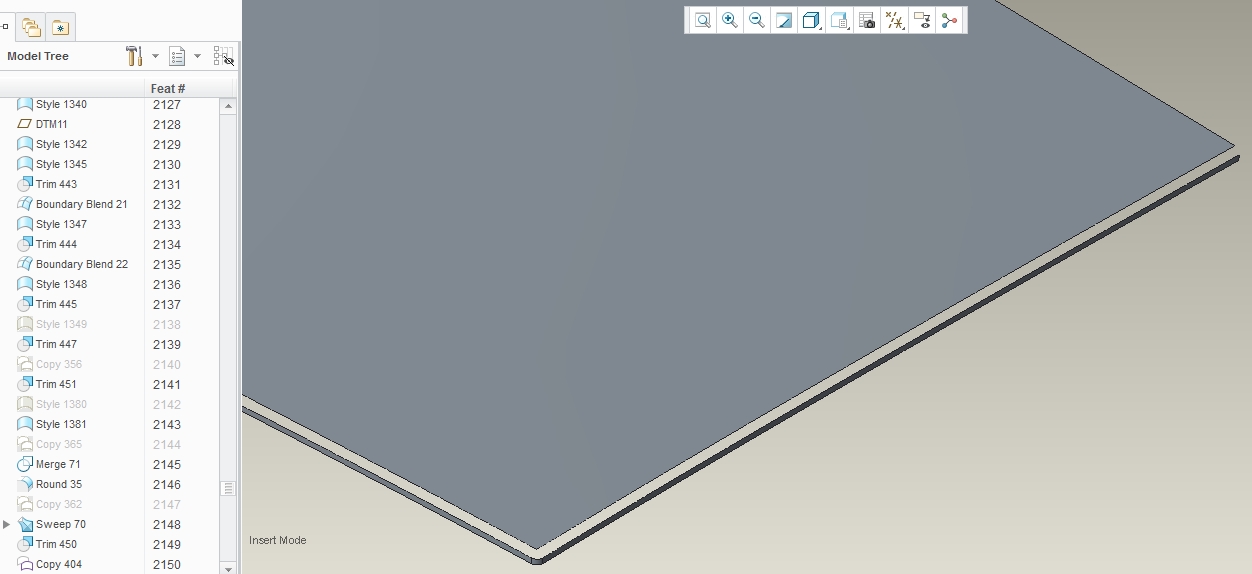The height and width of the screenshot is (574, 1252).
Task: Switch to the Favorites folder tab
Action: coord(60,28)
